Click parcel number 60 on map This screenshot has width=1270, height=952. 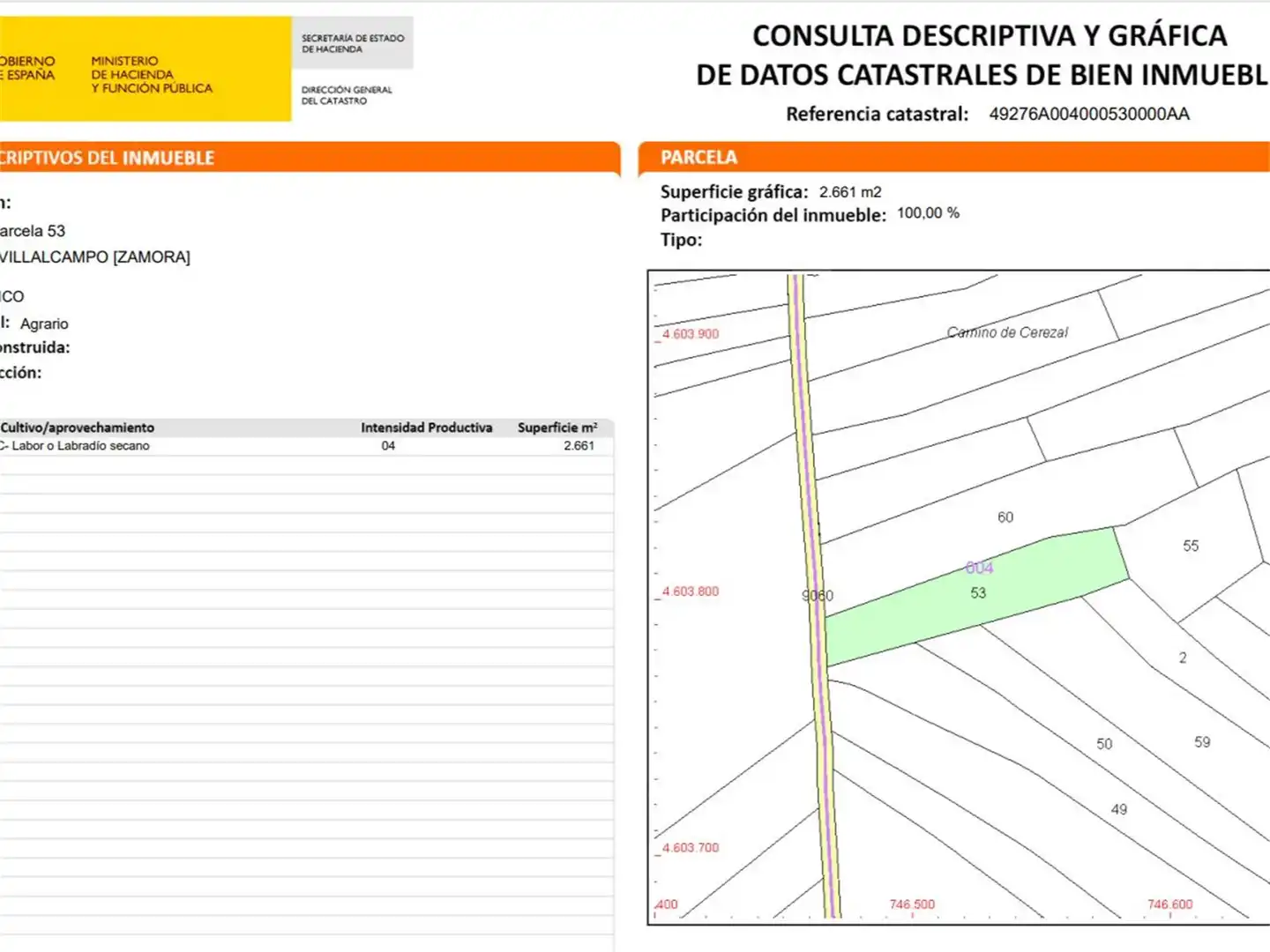coord(1005,517)
